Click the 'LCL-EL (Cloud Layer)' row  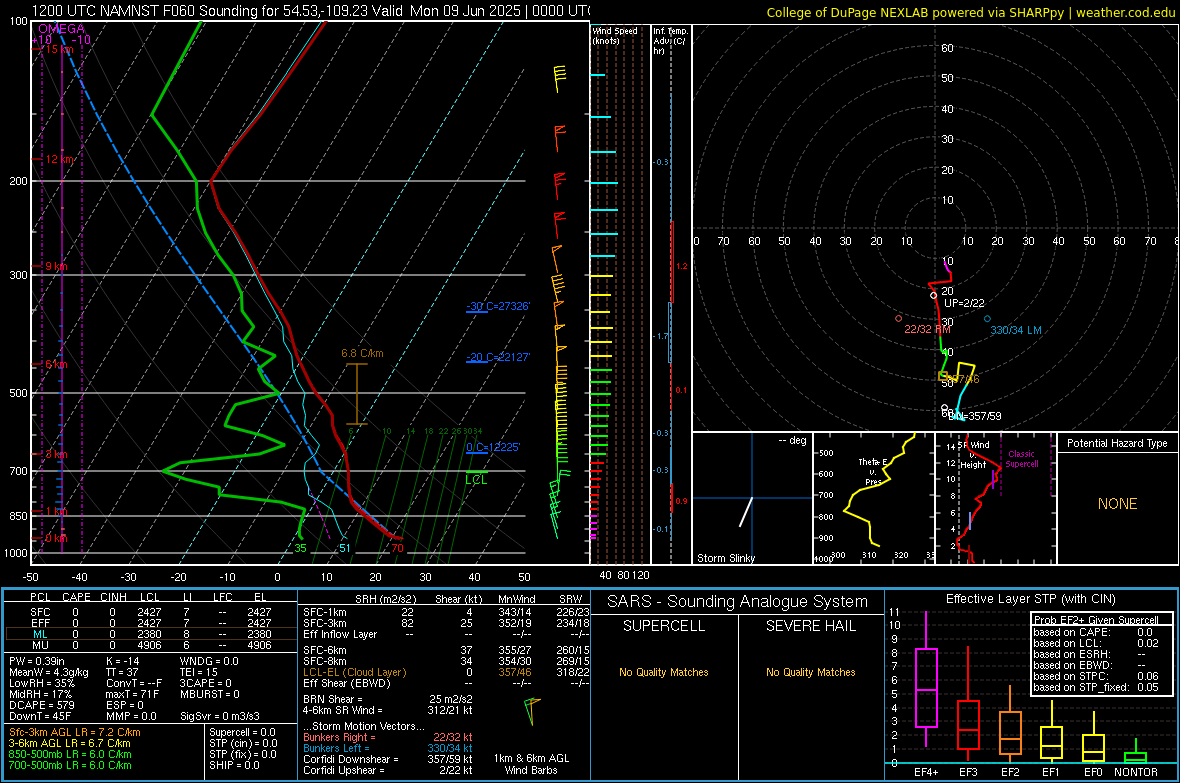(x=446, y=672)
